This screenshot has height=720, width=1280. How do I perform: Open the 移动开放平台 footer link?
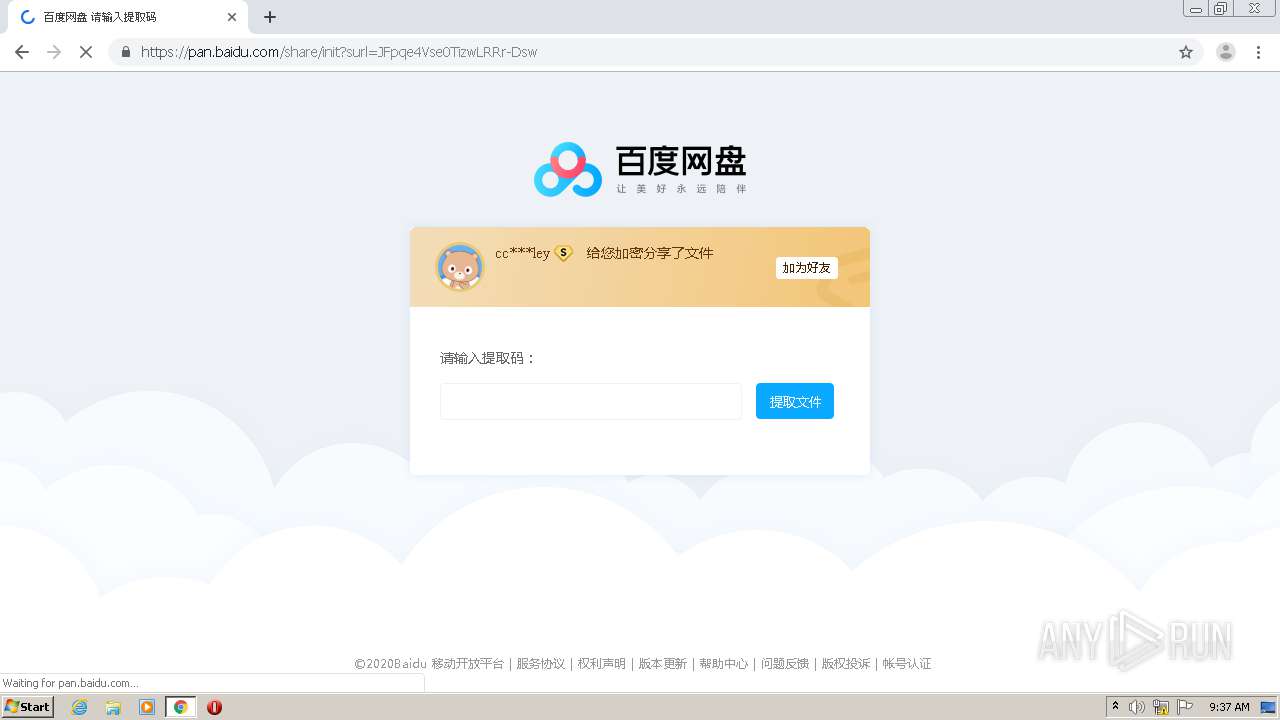point(468,664)
